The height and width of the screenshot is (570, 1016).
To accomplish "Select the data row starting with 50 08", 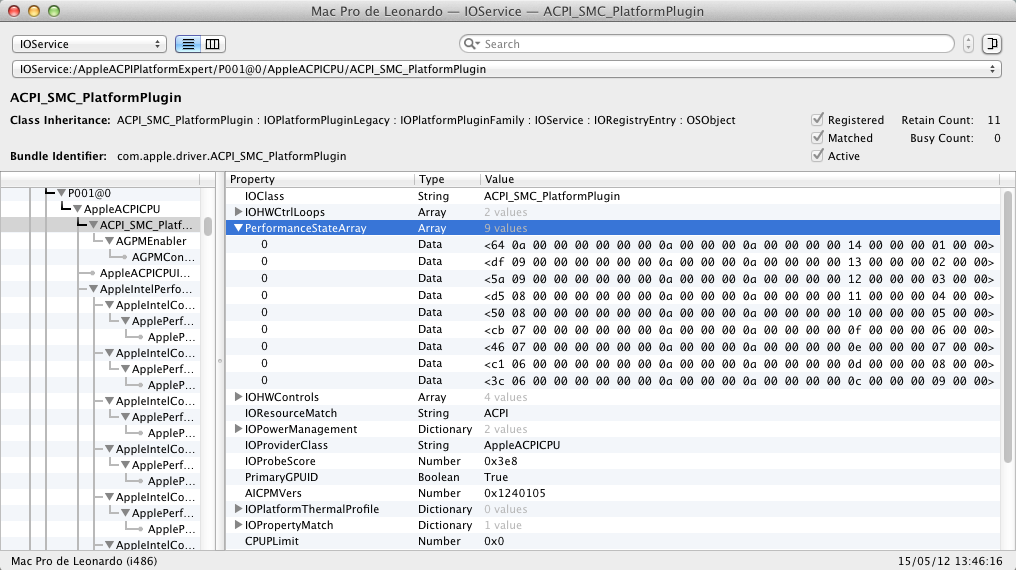I will tap(612, 312).
